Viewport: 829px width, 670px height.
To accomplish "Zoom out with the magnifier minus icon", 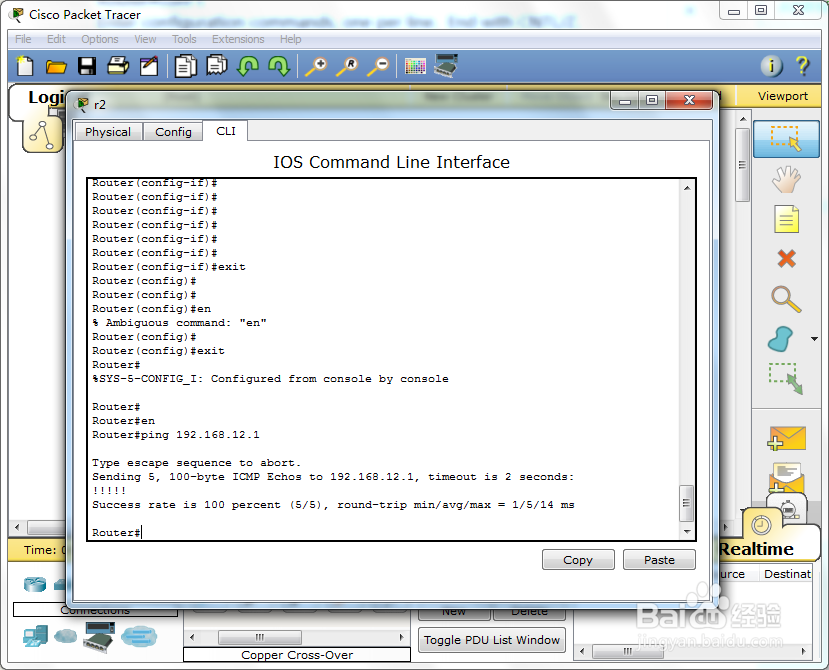I will [x=379, y=66].
